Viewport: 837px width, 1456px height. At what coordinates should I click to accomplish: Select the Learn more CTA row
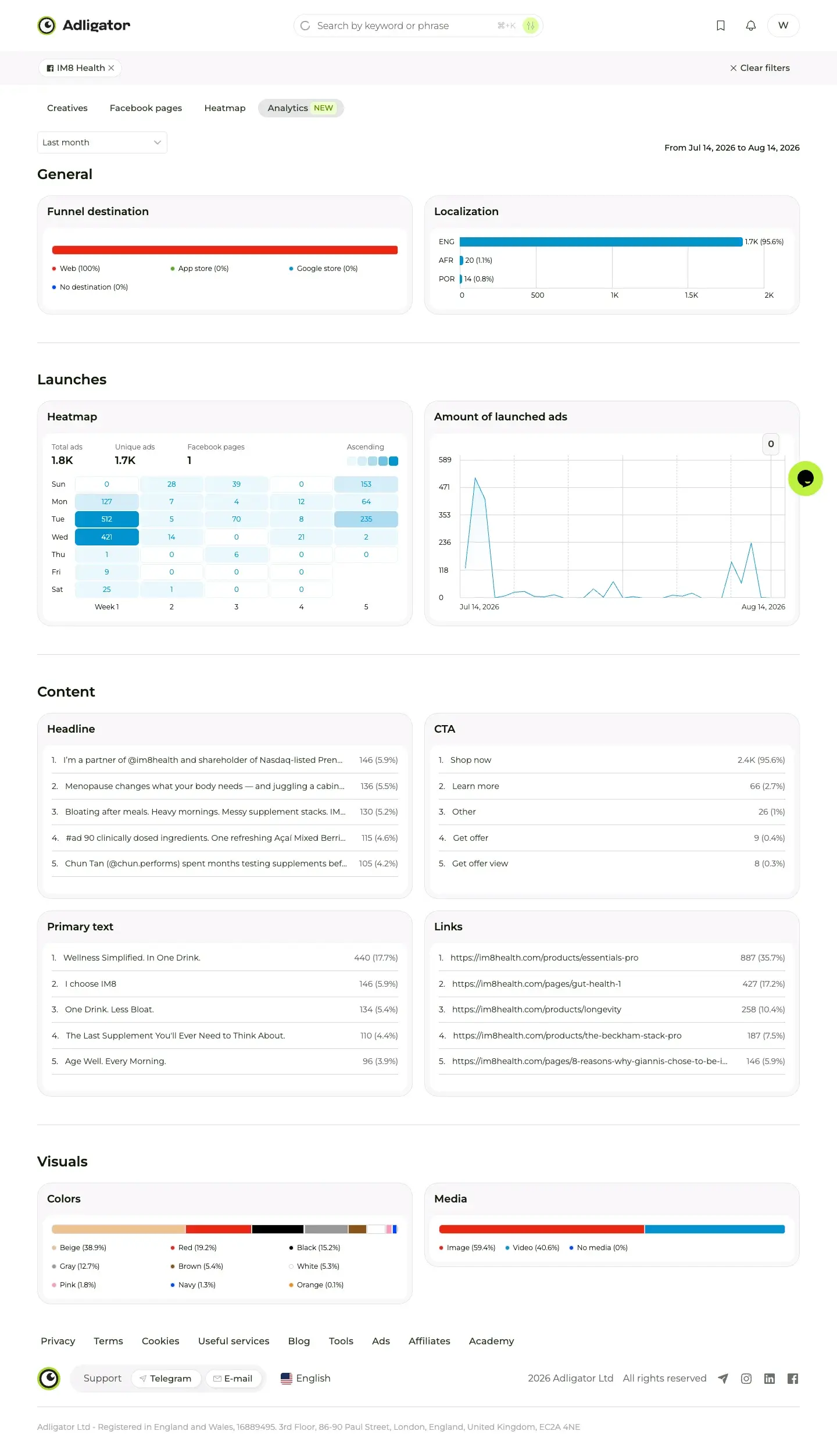[611, 786]
